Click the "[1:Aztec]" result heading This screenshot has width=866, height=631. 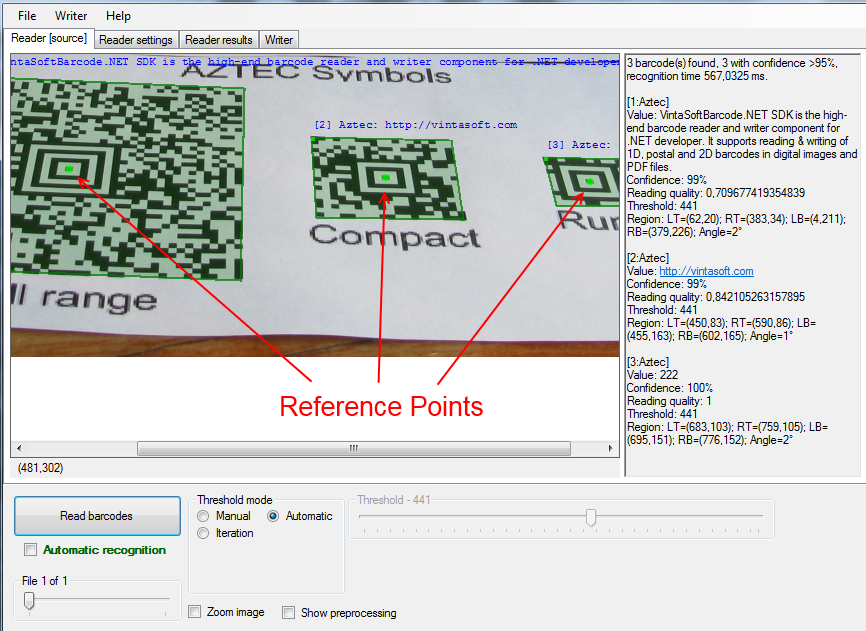[648, 102]
